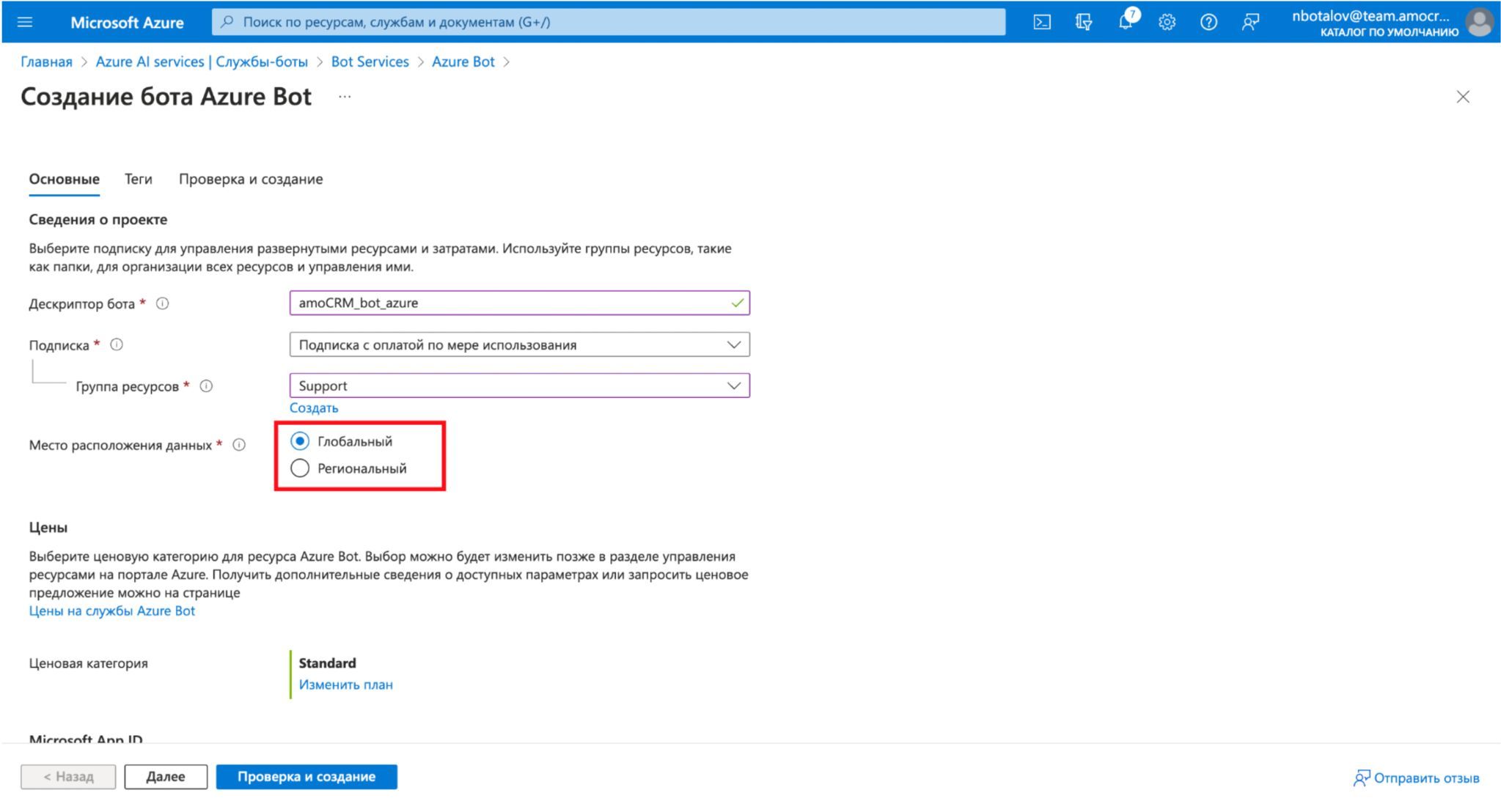This screenshot has width=1501, height=812.
Task: Select the Региональный radio button
Action: (300, 468)
